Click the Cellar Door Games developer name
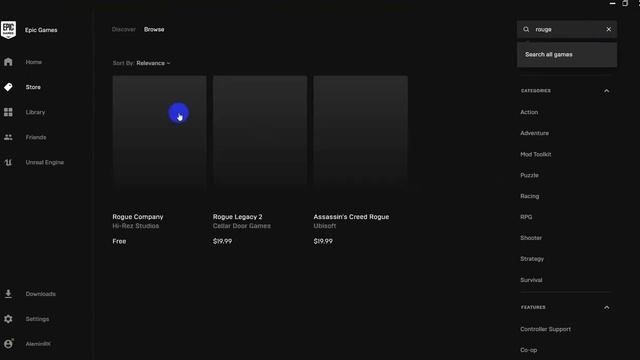 242,226
